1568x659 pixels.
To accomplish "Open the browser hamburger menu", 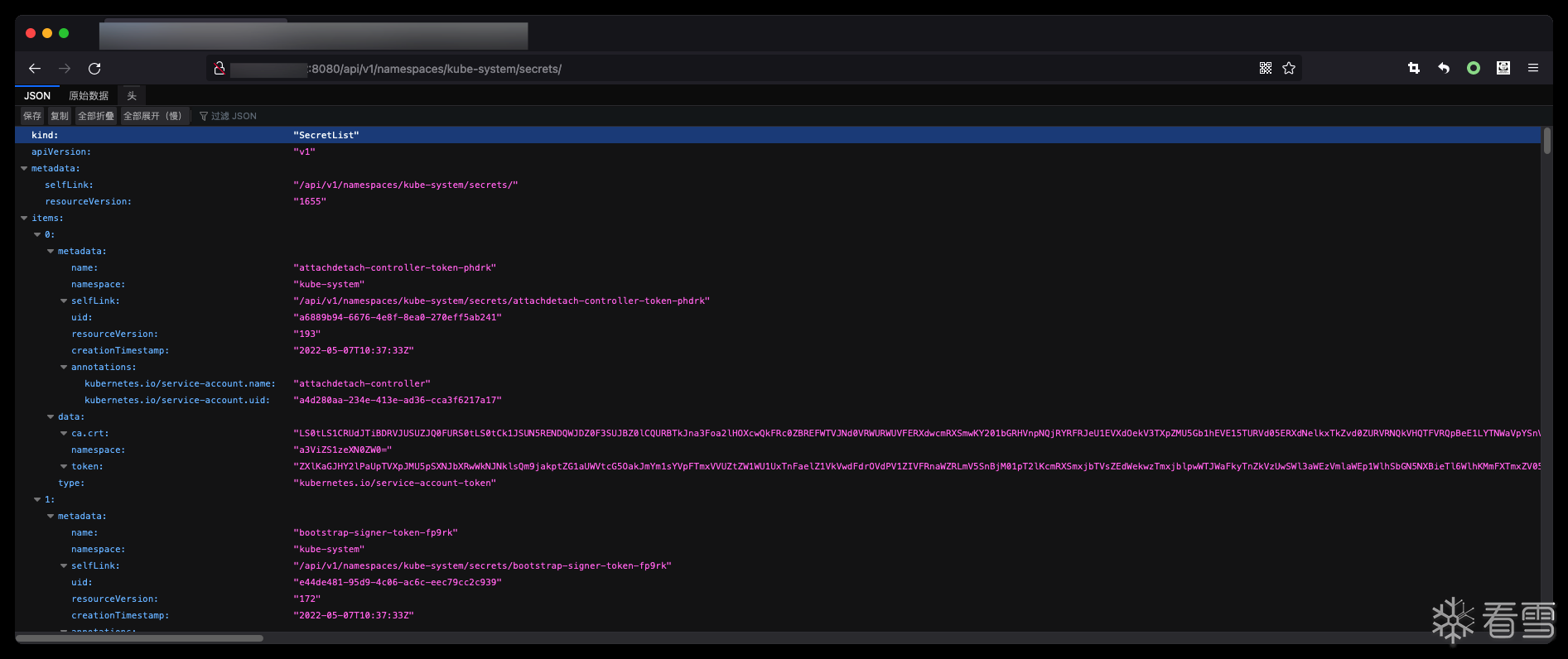I will coord(1533,69).
